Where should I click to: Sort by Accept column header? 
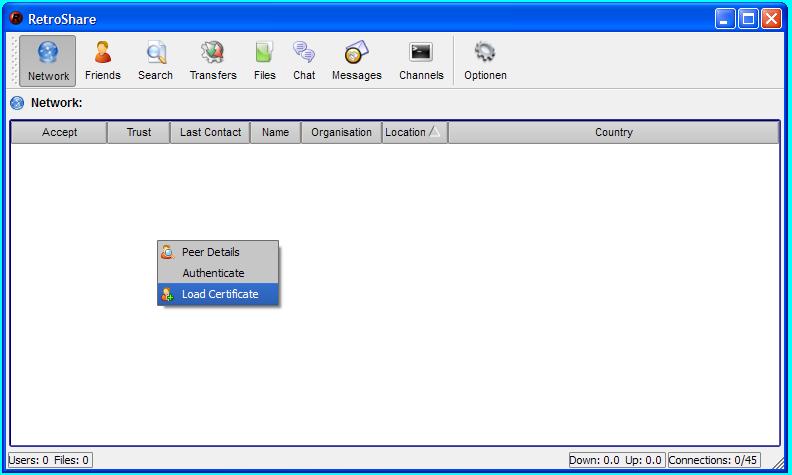point(59,132)
